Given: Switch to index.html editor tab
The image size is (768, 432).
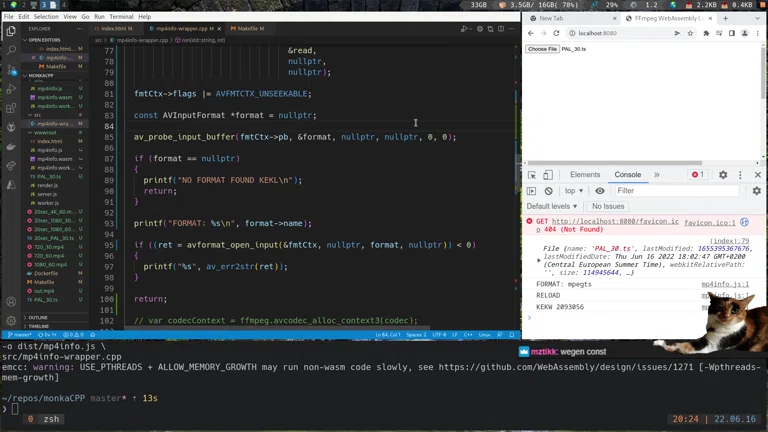Looking at the screenshot, I should point(116,29).
